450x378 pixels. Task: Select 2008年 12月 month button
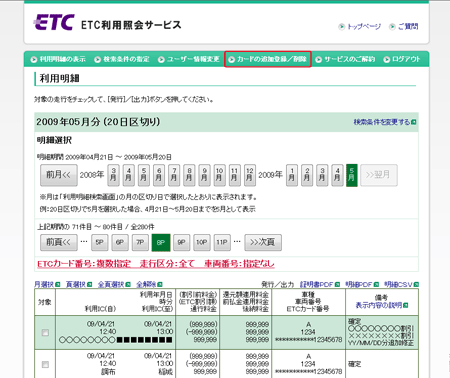(249, 175)
